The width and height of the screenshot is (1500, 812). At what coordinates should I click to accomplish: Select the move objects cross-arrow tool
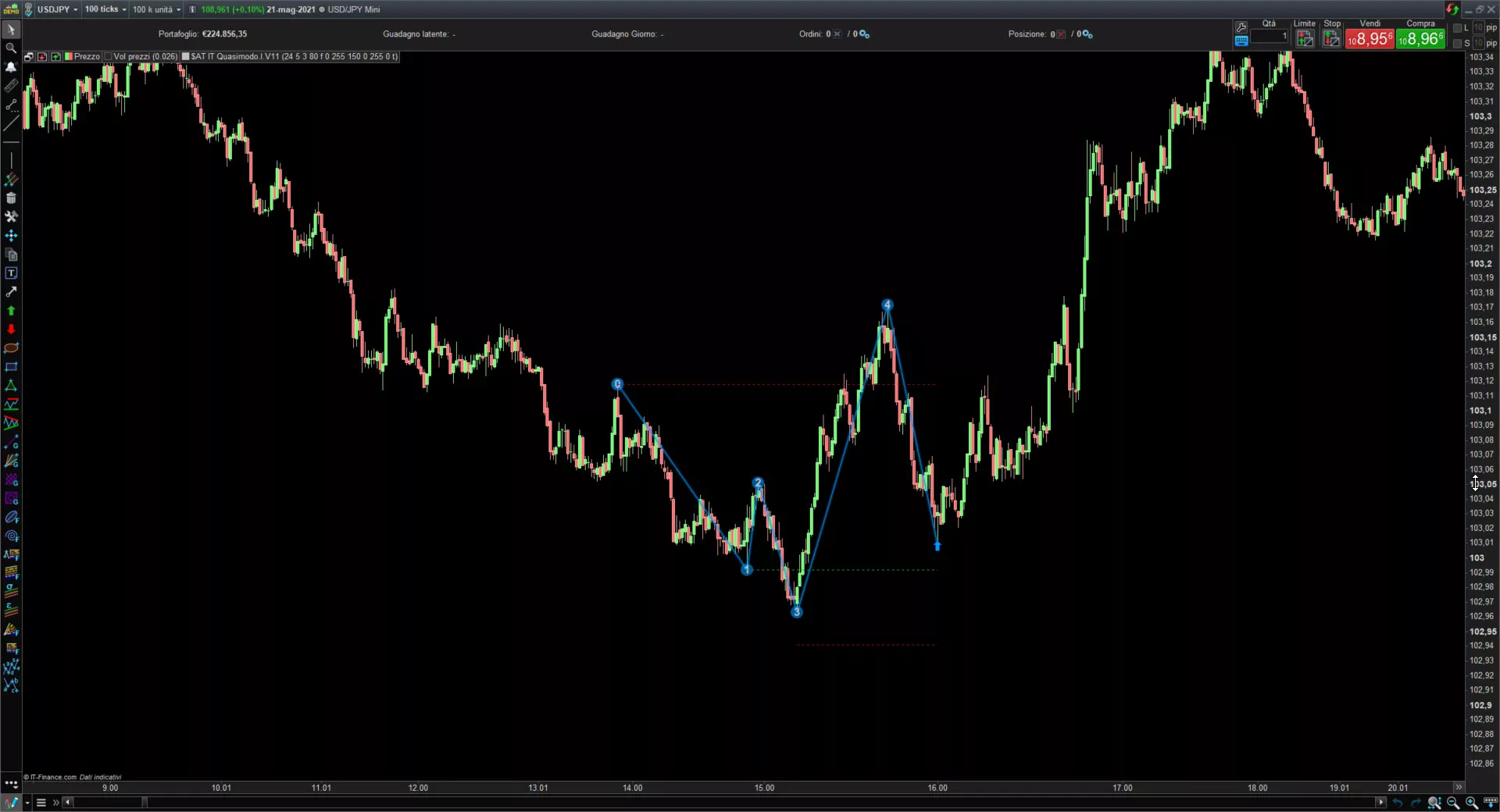pos(11,236)
